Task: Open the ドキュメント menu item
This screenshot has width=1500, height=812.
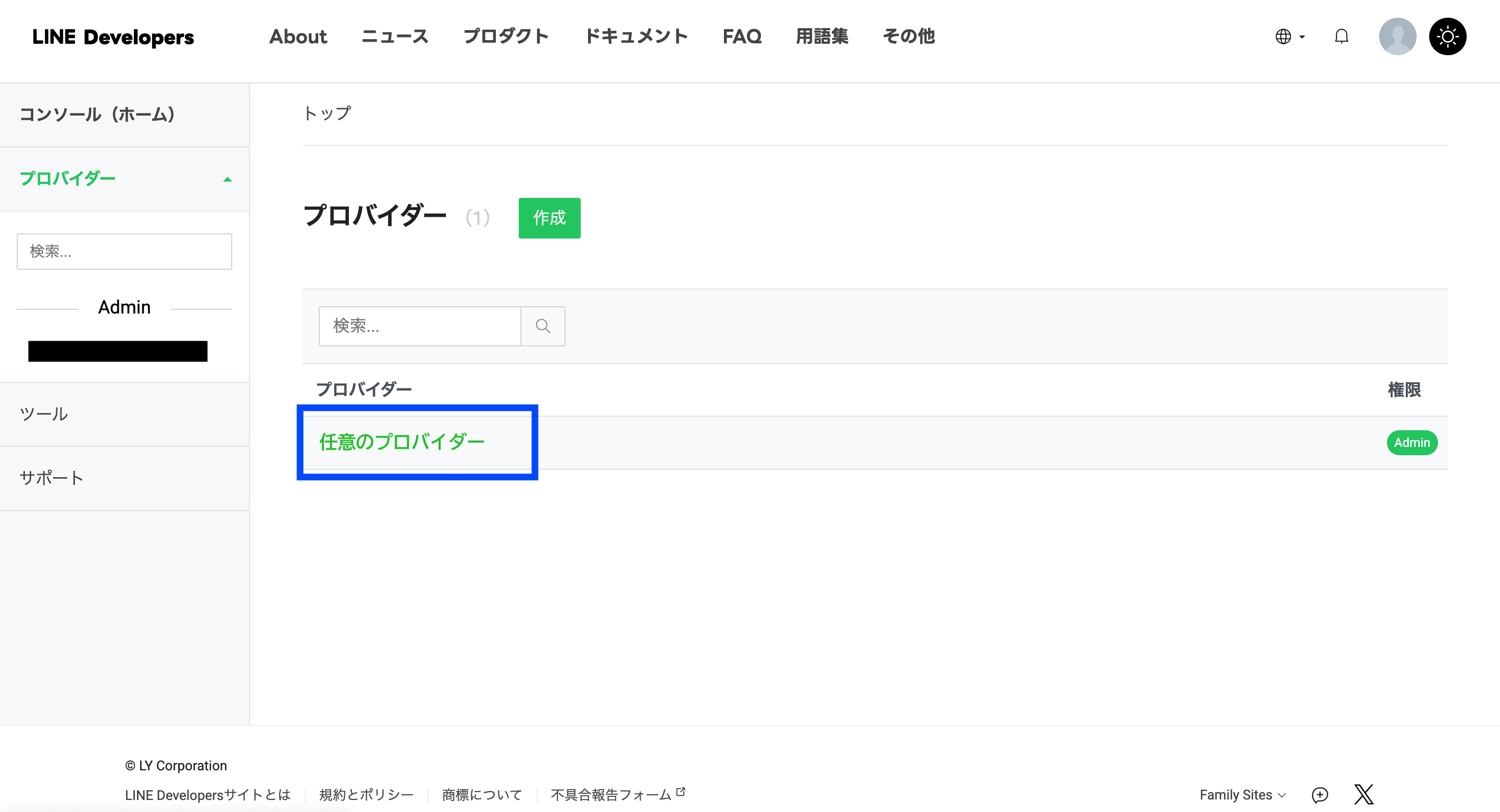Action: (x=636, y=36)
